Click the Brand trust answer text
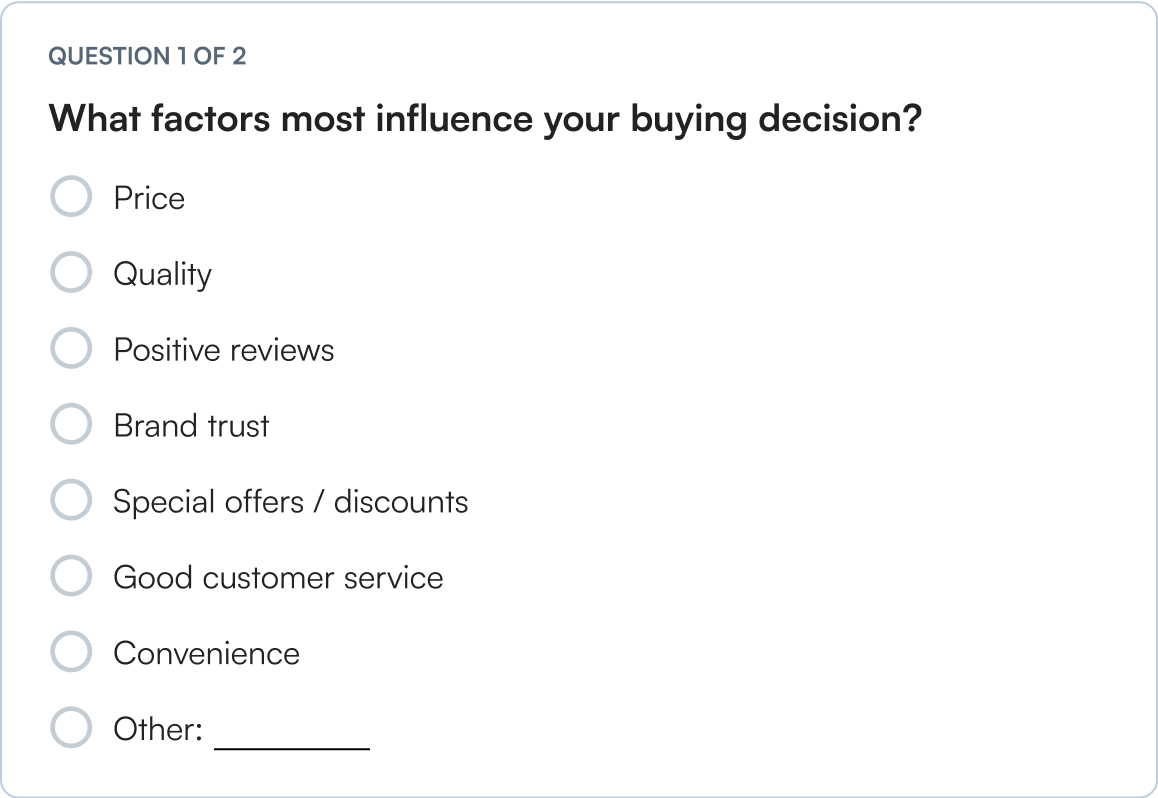 pyautogui.click(x=192, y=425)
